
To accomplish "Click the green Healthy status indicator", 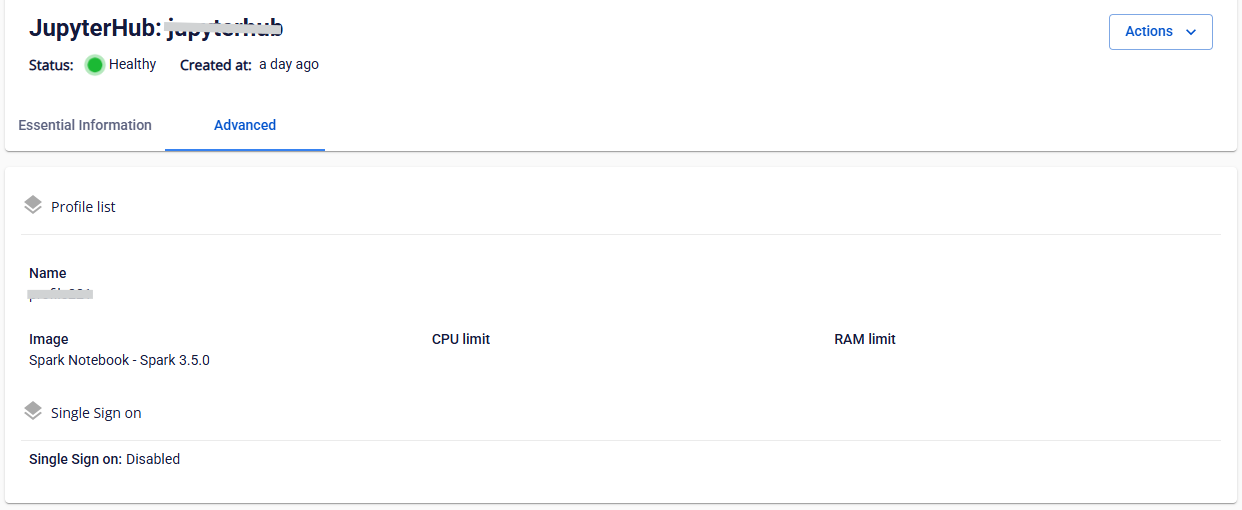I will [x=95, y=65].
